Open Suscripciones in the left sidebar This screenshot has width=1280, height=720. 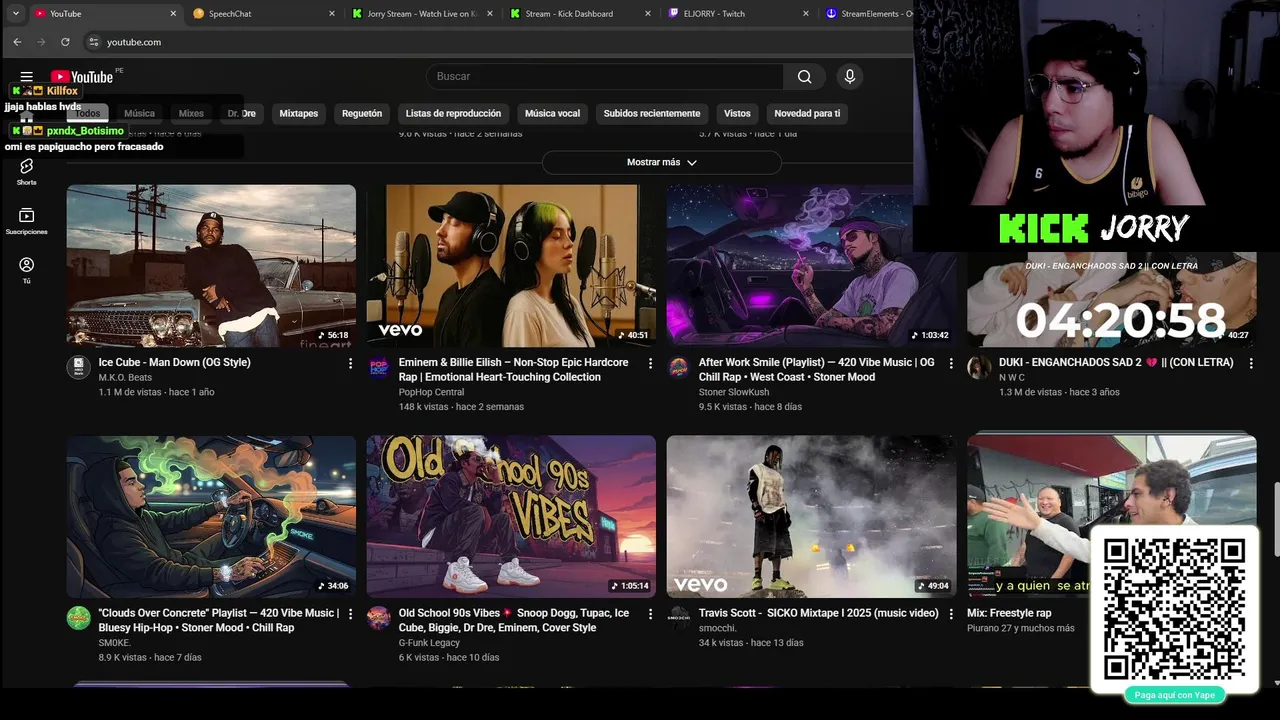click(x=27, y=222)
